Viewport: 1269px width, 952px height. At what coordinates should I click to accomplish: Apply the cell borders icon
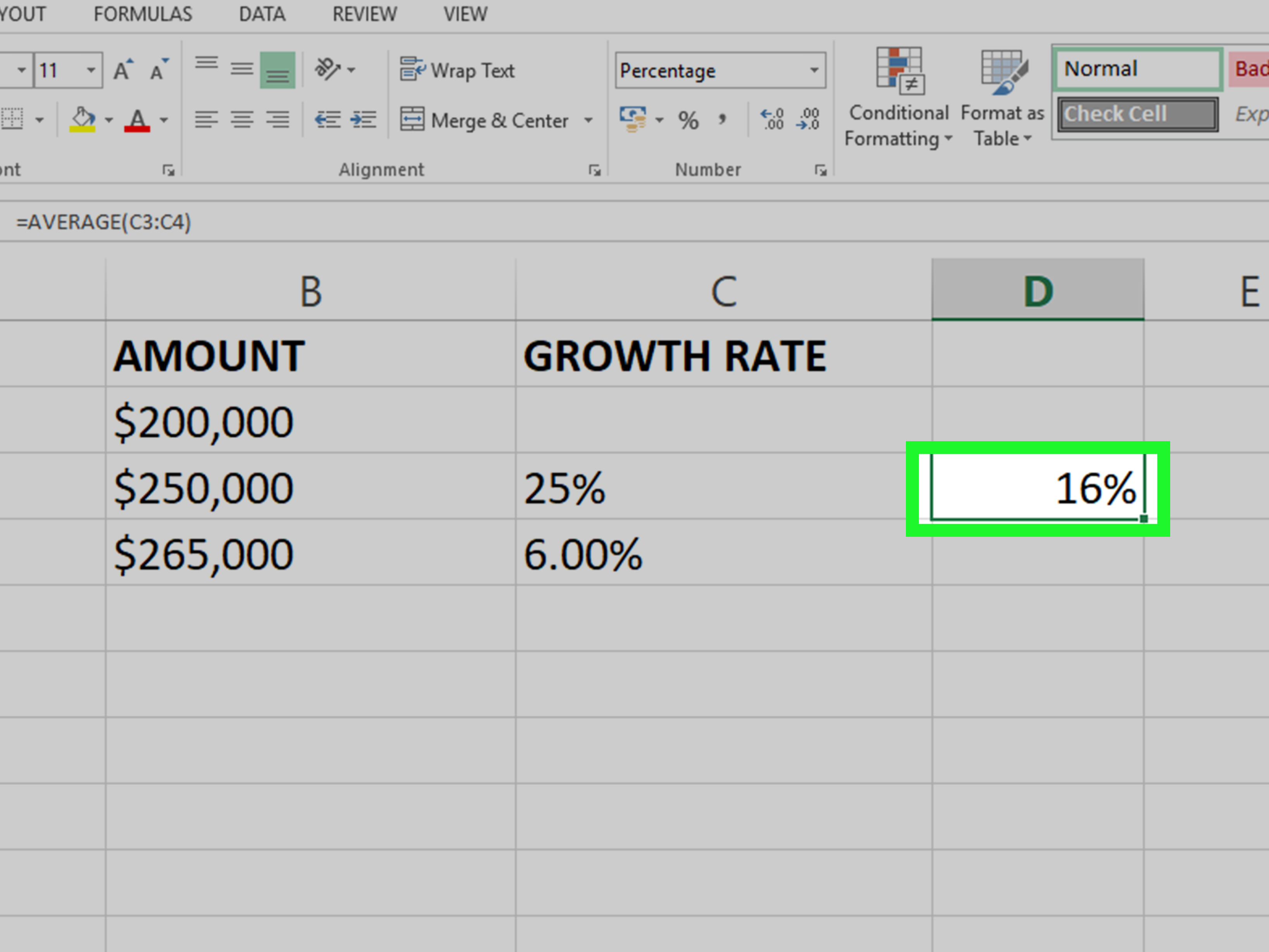13,120
